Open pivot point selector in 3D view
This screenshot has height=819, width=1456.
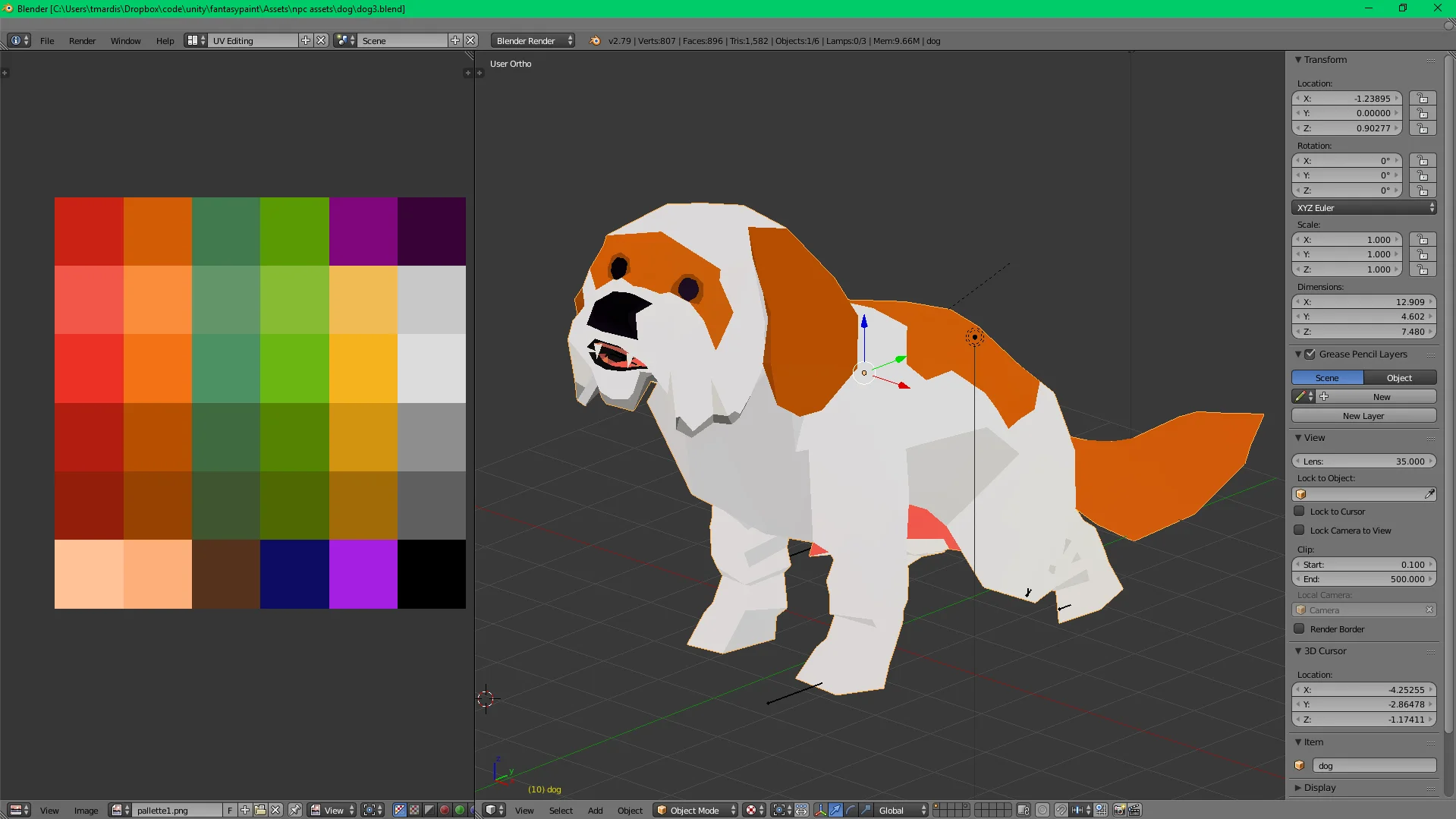tap(781, 810)
